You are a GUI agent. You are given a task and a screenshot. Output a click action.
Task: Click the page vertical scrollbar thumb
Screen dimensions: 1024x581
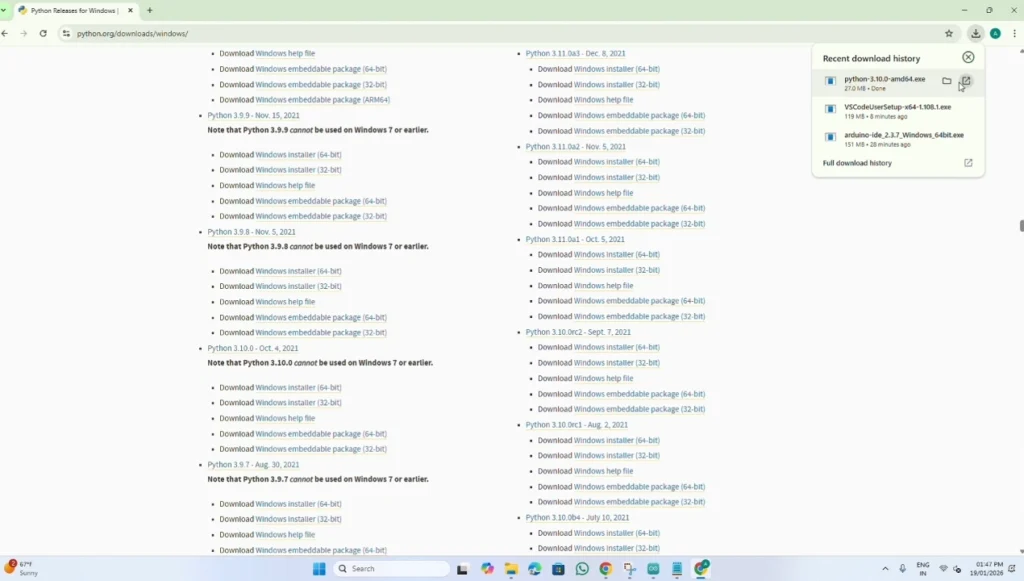click(1021, 226)
